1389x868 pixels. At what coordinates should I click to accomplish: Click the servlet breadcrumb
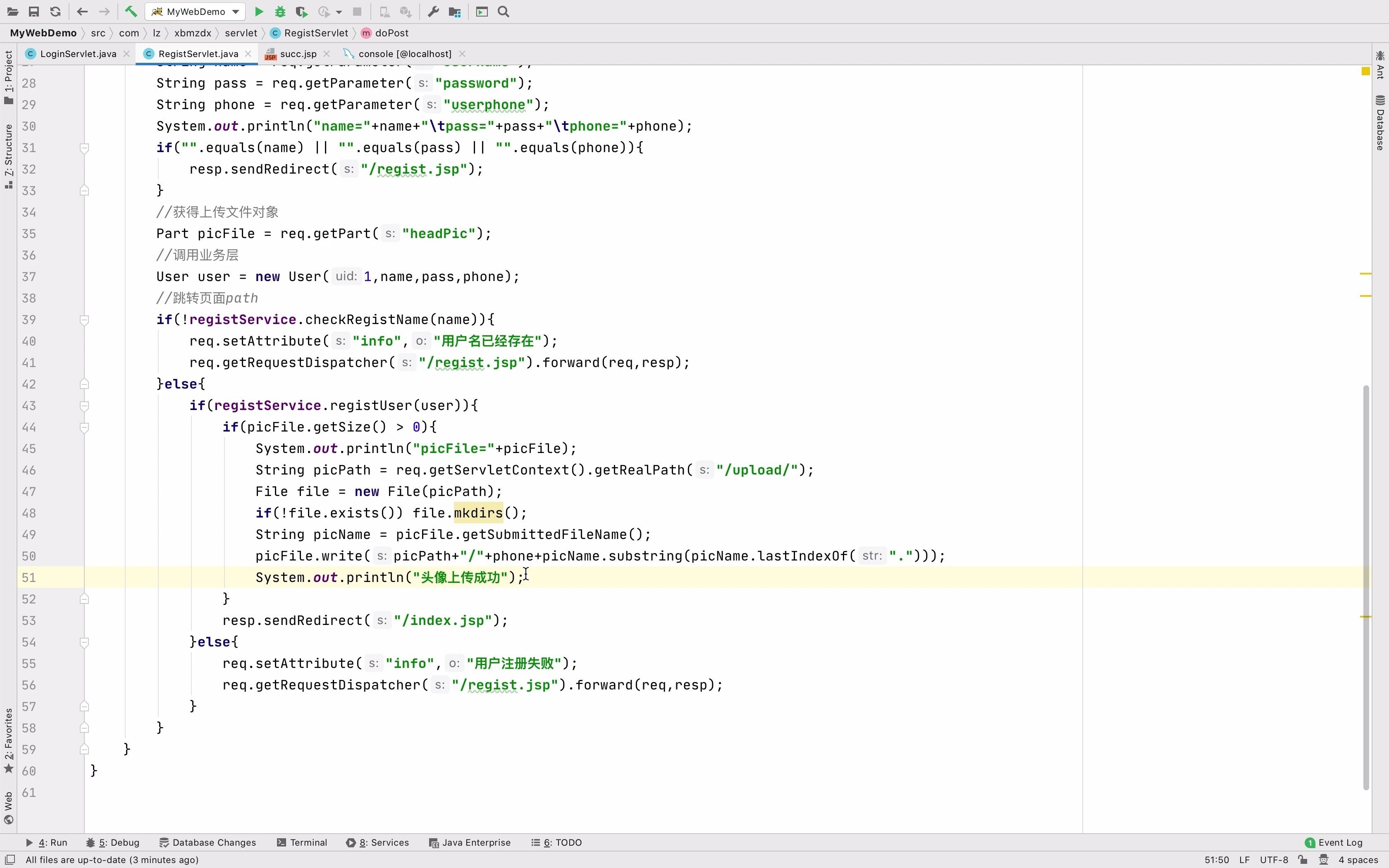coord(241,33)
